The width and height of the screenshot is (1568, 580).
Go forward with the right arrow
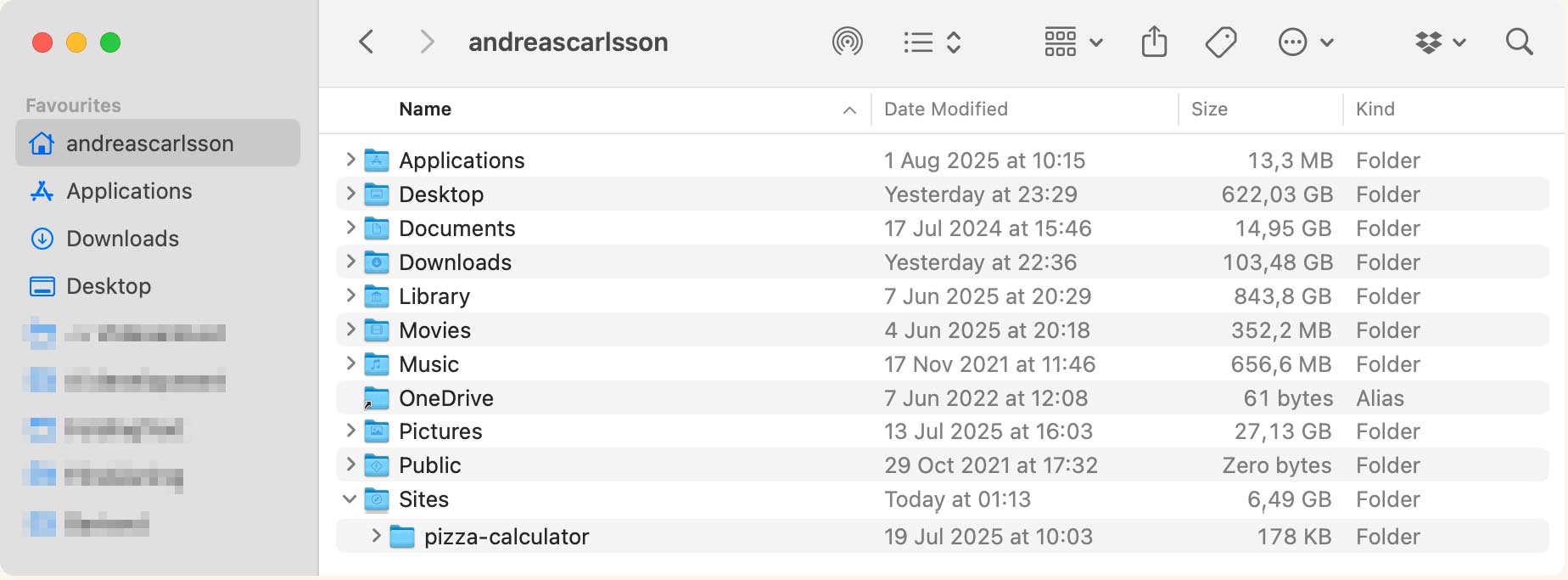click(427, 42)
